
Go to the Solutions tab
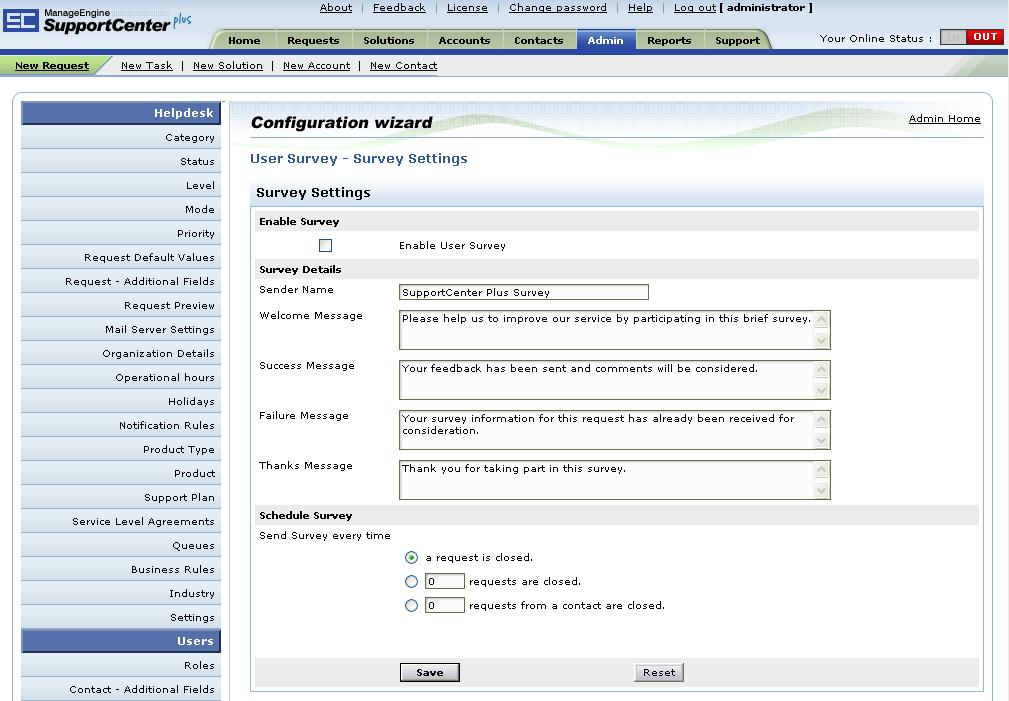pyautogui.click(x=388, y=41)
